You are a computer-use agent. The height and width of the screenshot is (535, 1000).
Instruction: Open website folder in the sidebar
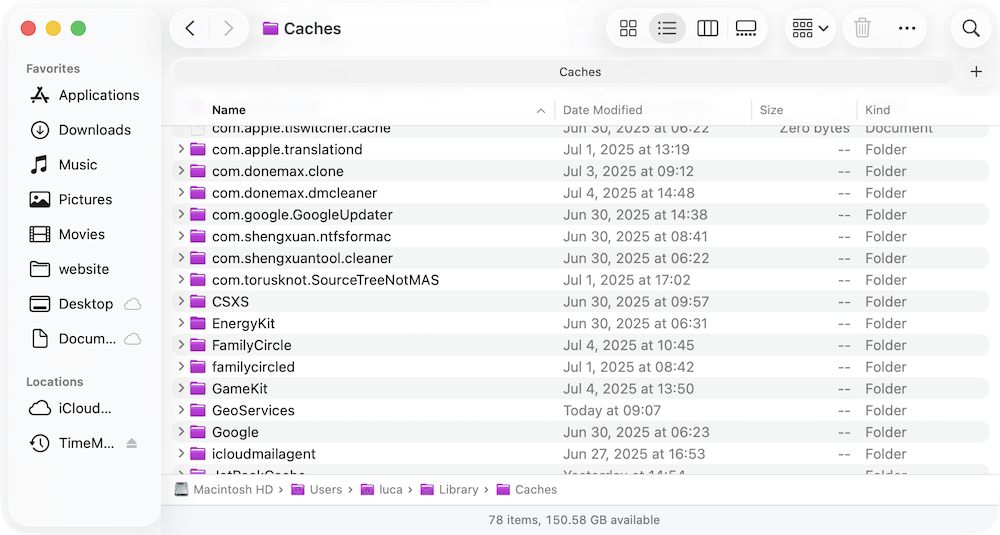[x=70, y=269]
